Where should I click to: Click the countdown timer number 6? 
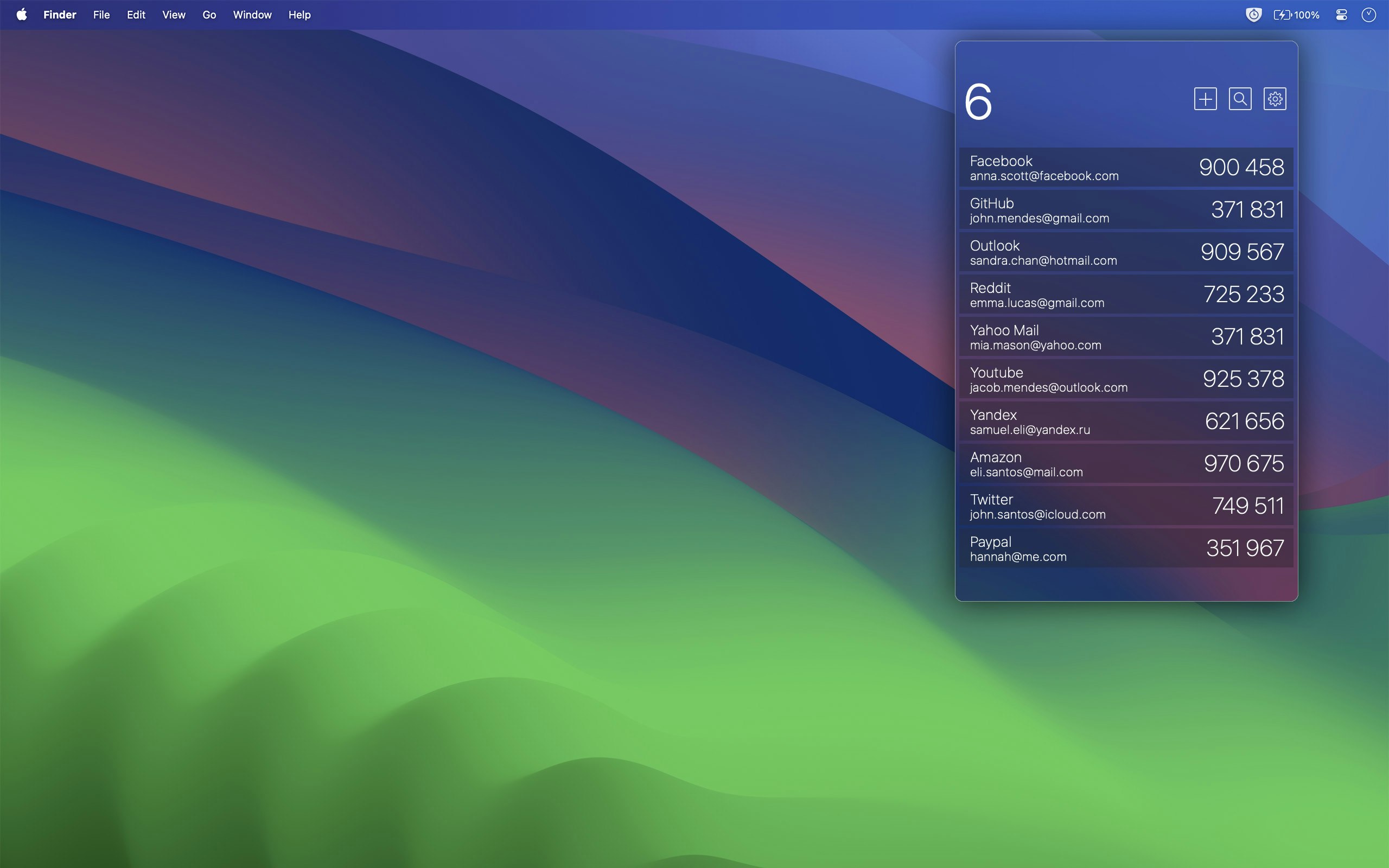979,101
